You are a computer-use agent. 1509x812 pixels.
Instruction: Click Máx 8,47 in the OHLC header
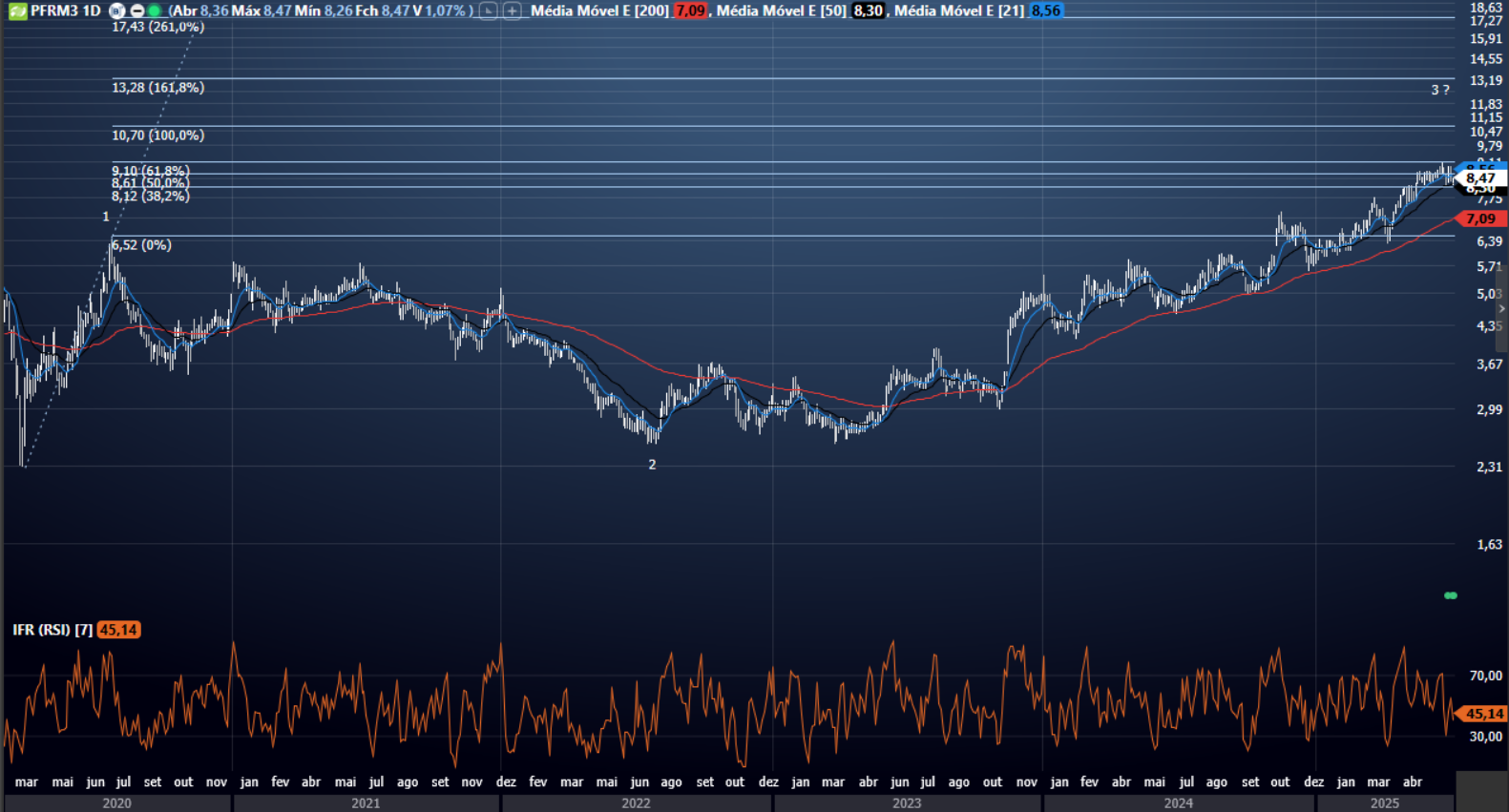tap(262, 10)
